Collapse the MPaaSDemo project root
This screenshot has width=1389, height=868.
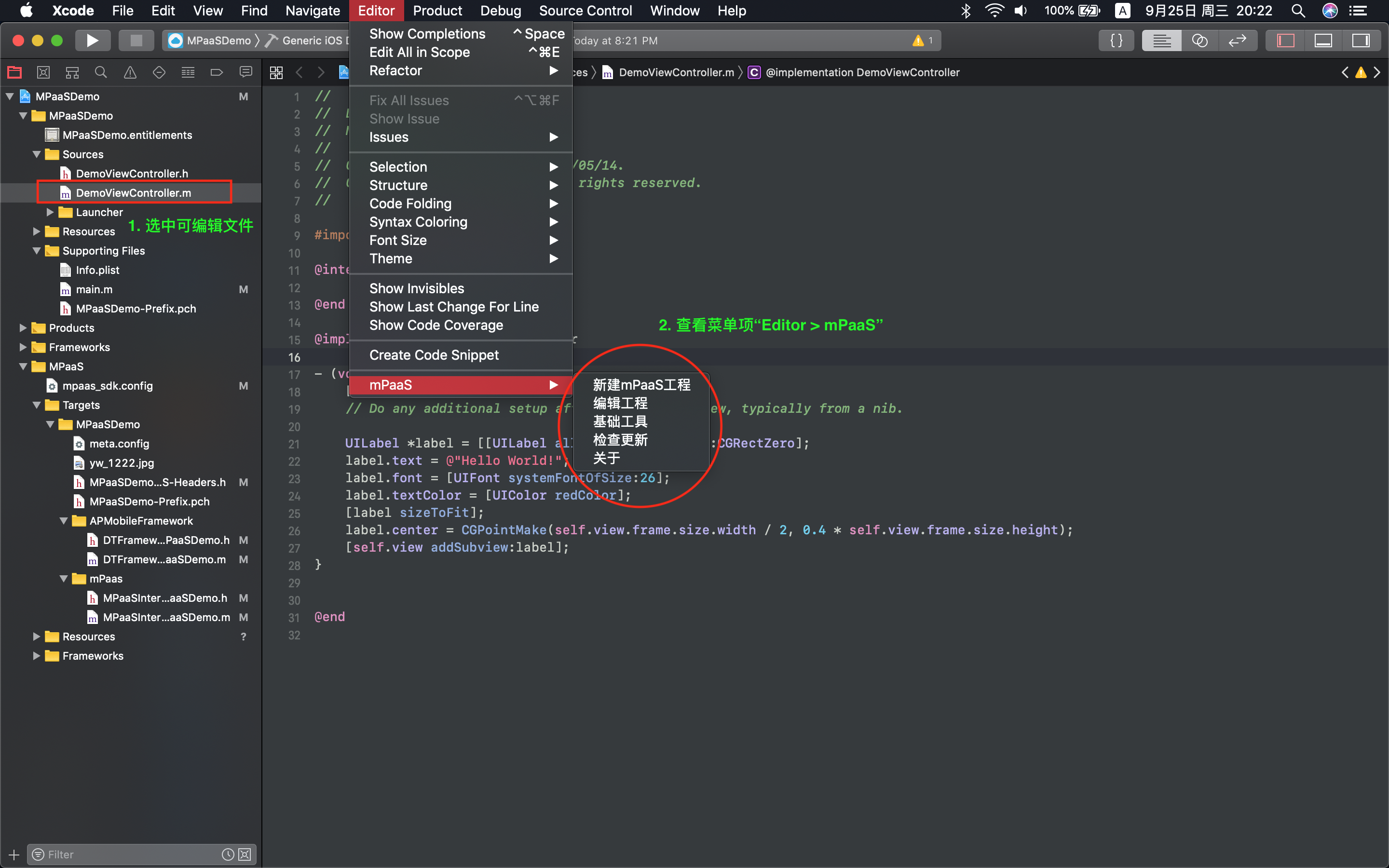point(10,96)
